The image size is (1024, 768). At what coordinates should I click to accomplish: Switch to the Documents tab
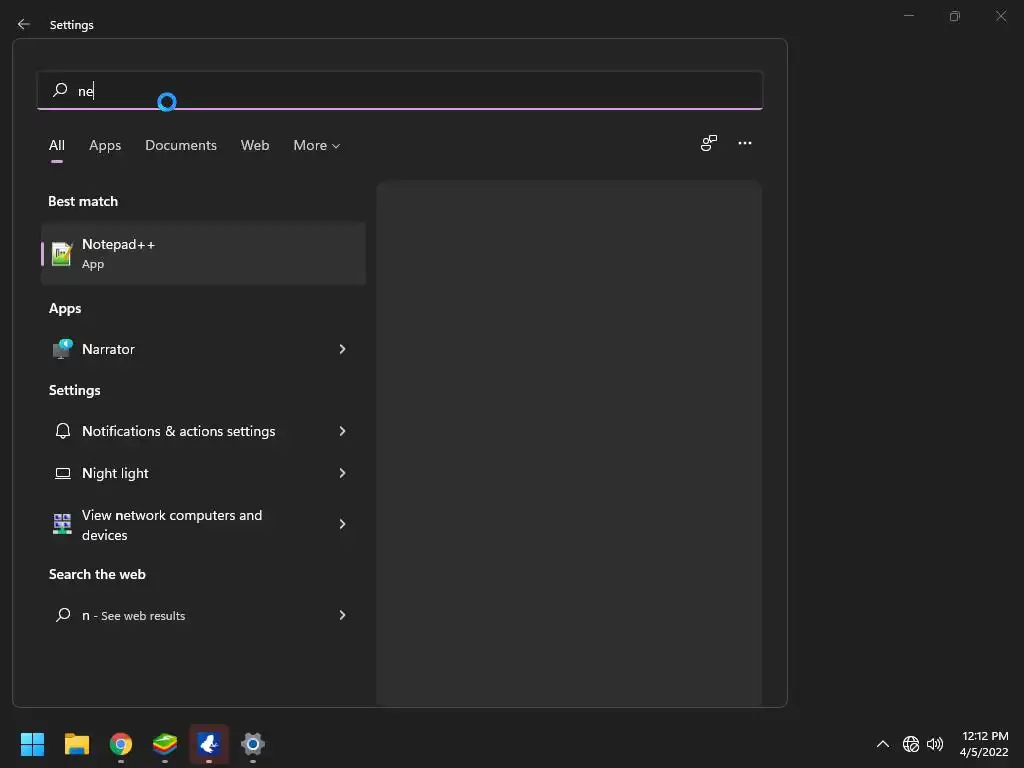(x=181, y=145)
